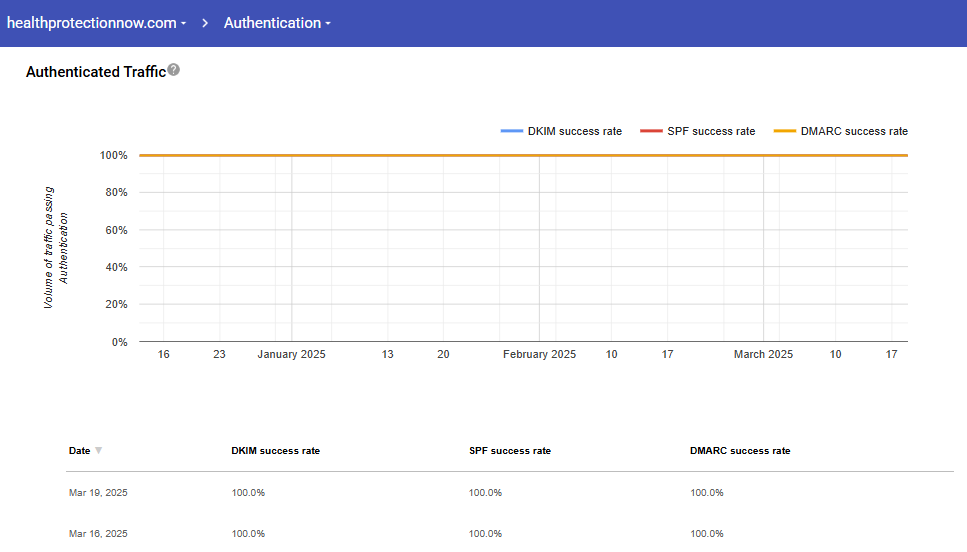Image resolution: width=967 pixels, height=552 pixels.
Task: Click the Mar 16, 2025 date cell
Action: (98, 534)
